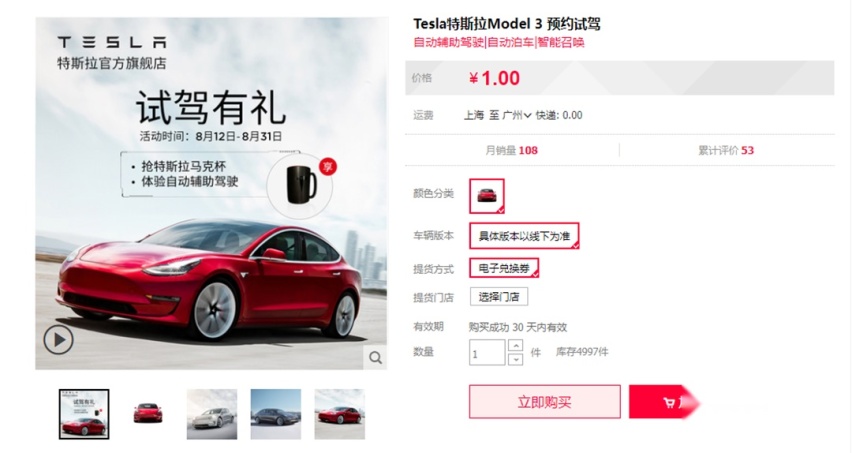852x453 pixels.
Task: Select the small red car thumbnail
Action: 148,414
